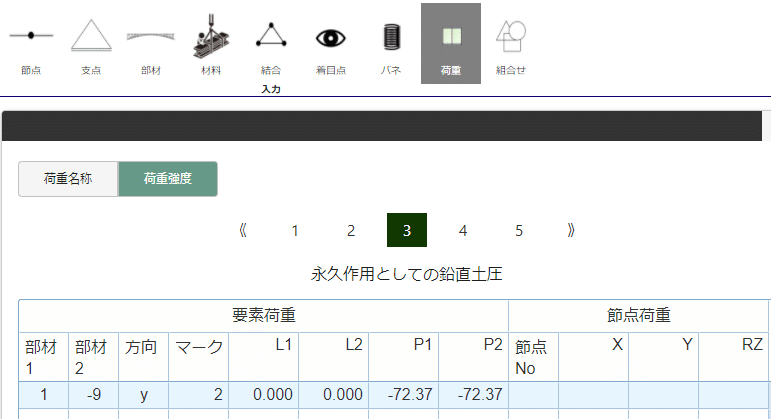771x419 pixels.
Task: Go to load case page 1
Action: pos(295,230)
